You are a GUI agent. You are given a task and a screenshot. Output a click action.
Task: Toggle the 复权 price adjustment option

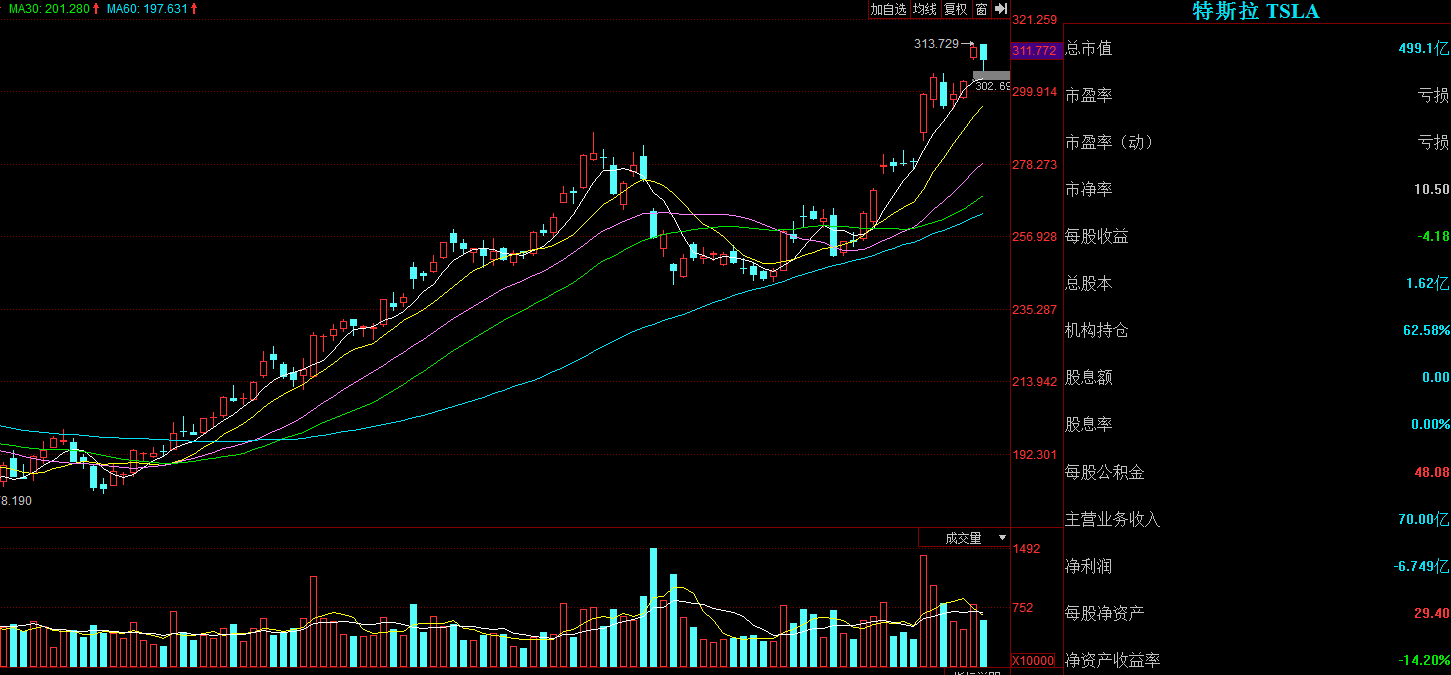pyautogui.click(x=956, y=9)
